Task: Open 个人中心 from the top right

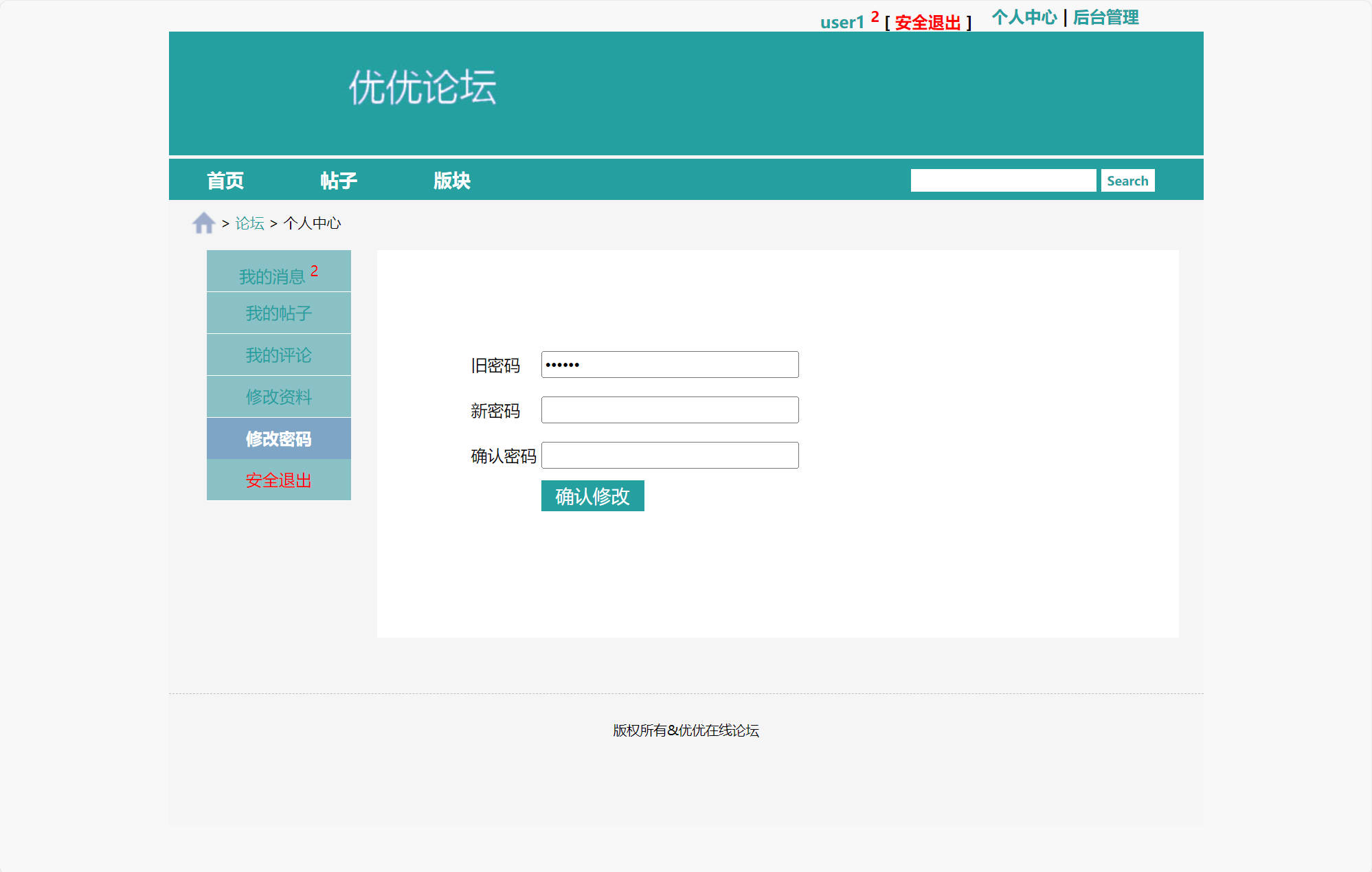Action: (1025, 16)
